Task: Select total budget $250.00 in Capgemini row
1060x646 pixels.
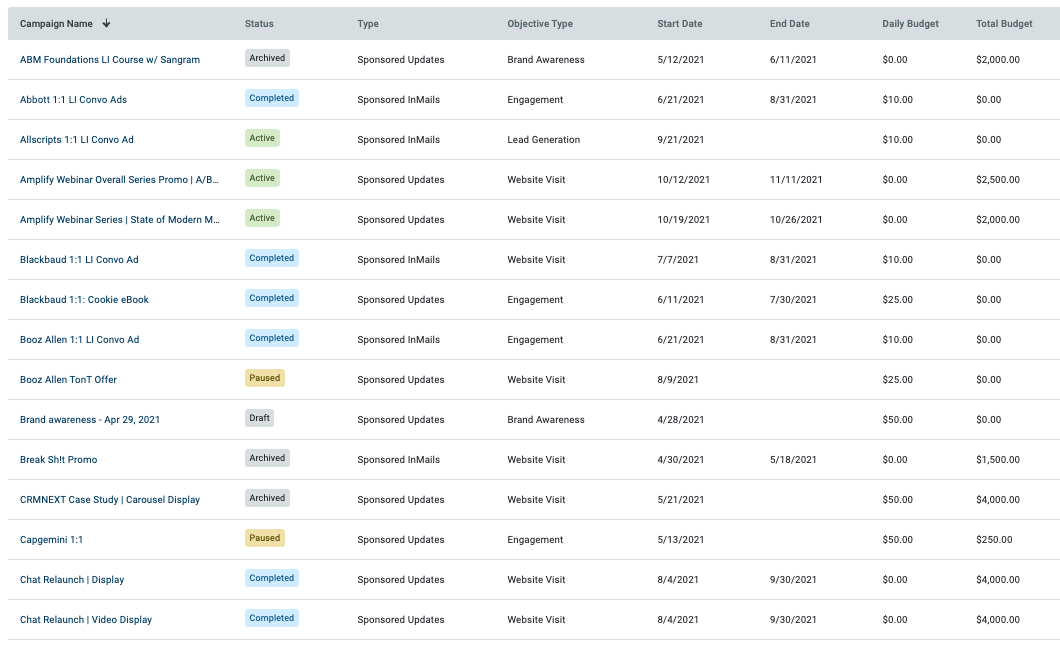Action: click(x=994, y=539)
